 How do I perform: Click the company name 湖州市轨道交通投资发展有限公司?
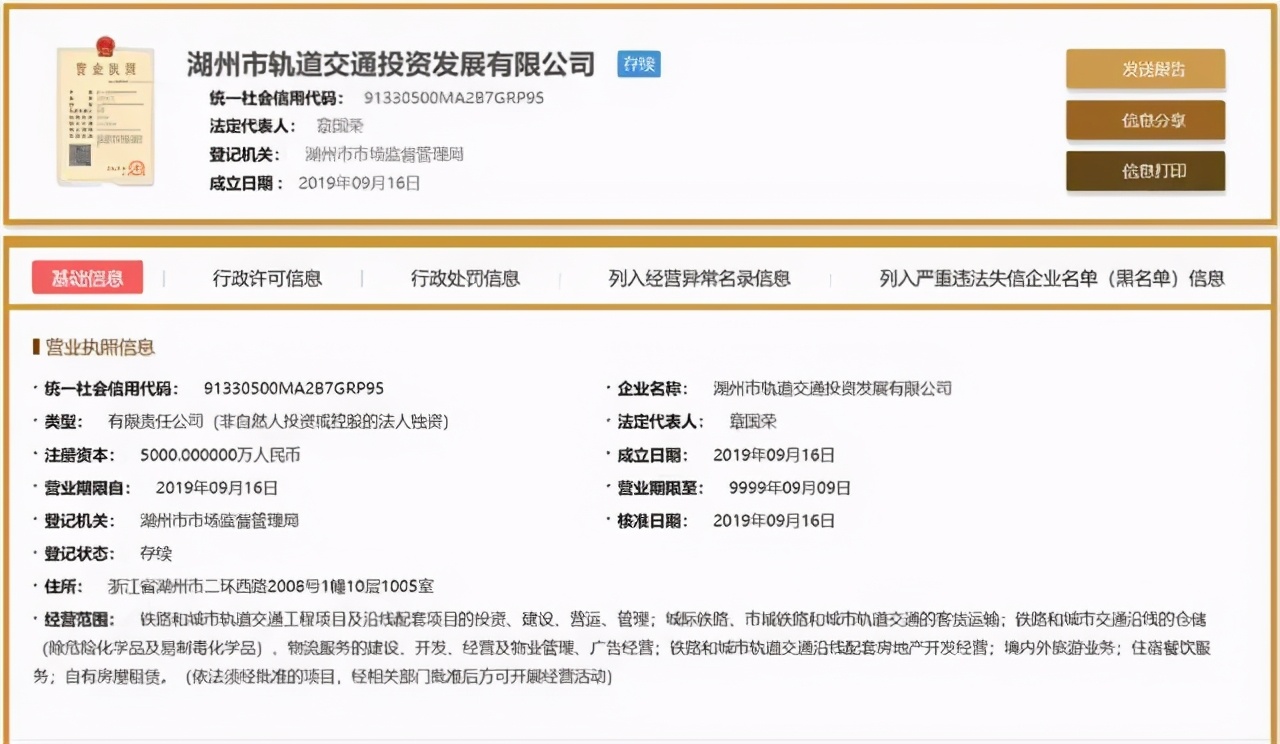(389, 64)
